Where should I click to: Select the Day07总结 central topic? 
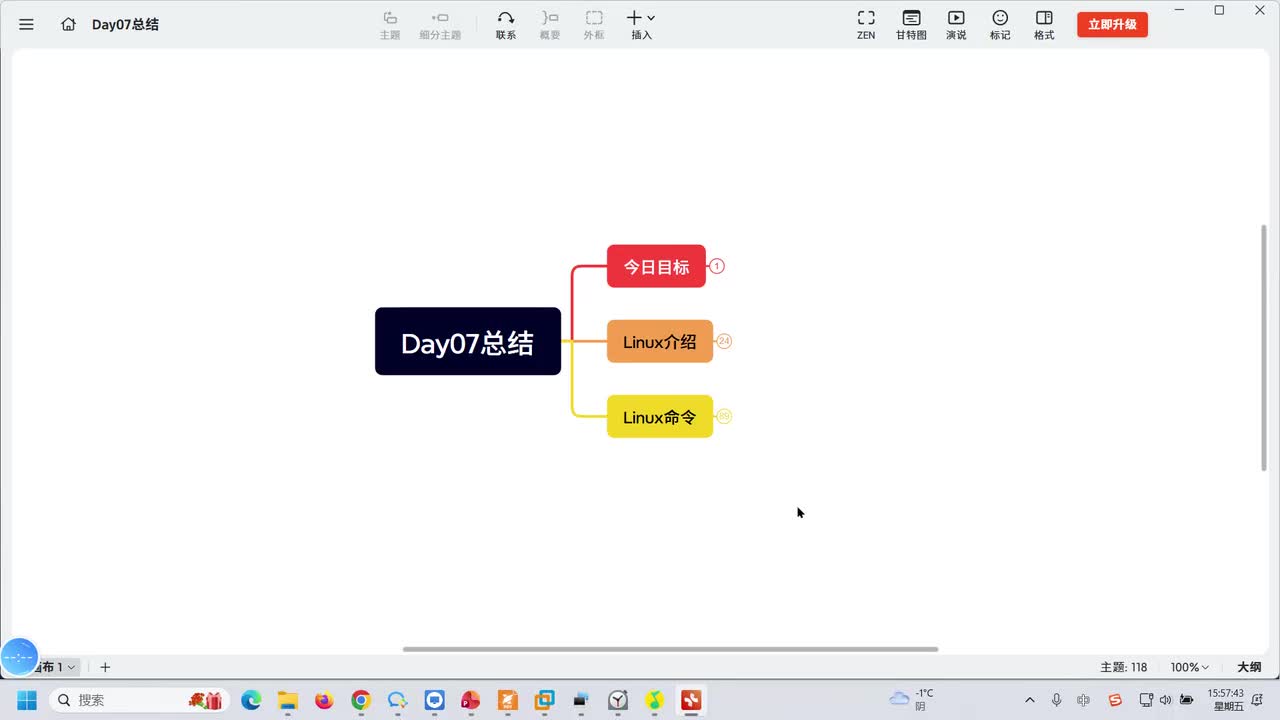coord(468,342)
